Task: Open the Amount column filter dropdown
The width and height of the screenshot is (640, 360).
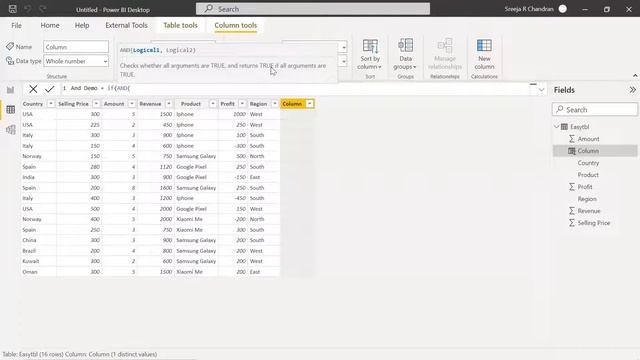Action: tap(131, 104)
